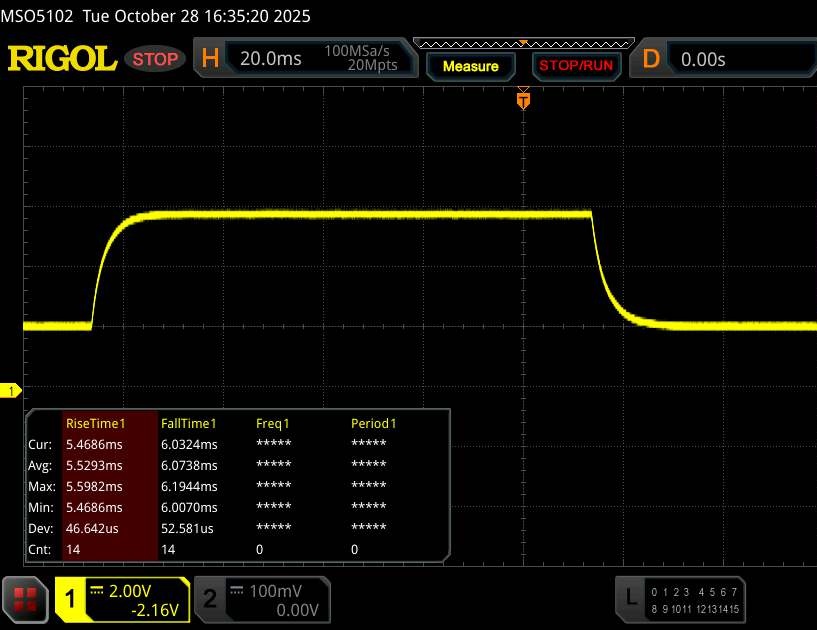The width and height of the screenshot is (817, 630).
Task: Click the 100MSa/s sample rate readout
Action: click(360, 51)
